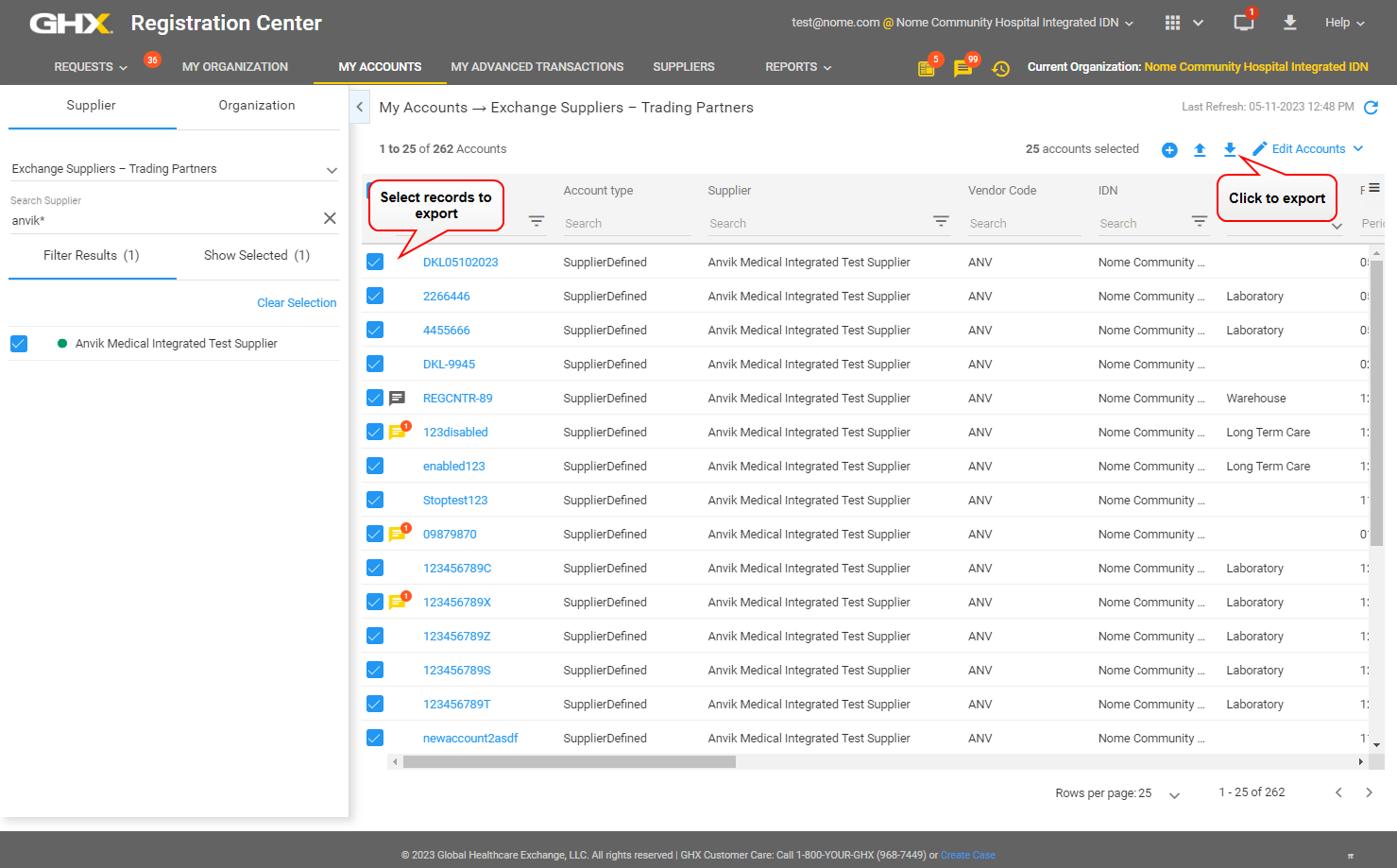Click the GHX logo
Screen dimensions: 1397x868
[x=71, y=23]
